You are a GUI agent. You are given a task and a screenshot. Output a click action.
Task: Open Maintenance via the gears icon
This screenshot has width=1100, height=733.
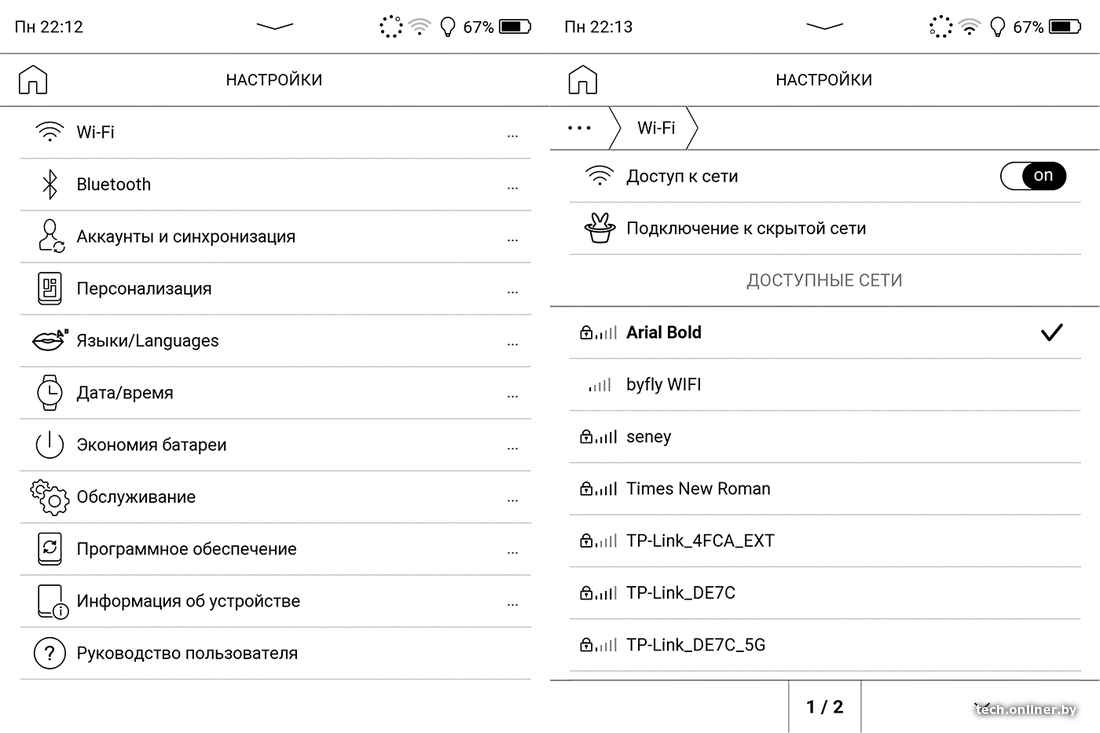(x=49, y=497)
